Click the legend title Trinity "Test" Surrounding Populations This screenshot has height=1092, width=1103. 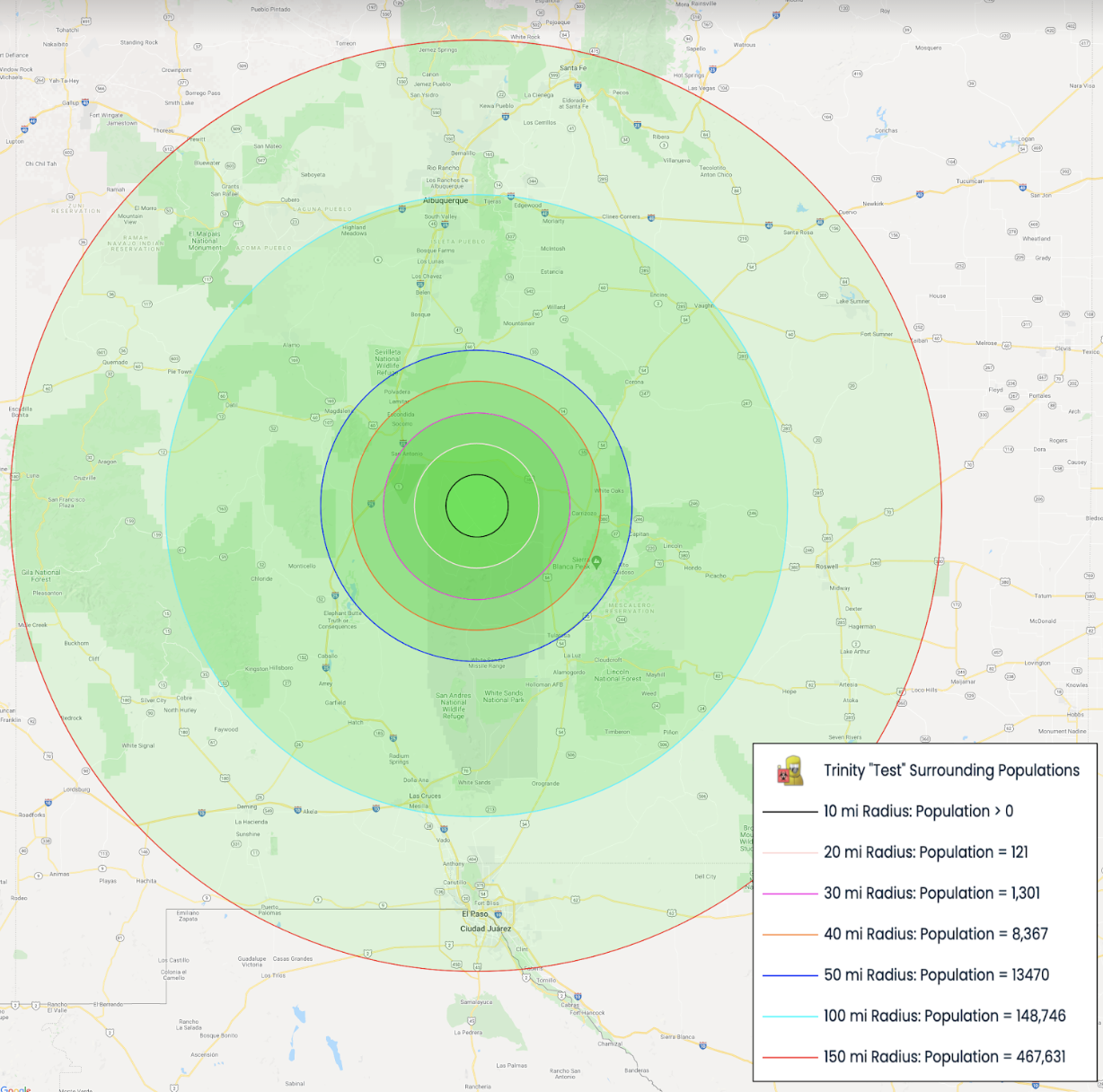[951, 771]
